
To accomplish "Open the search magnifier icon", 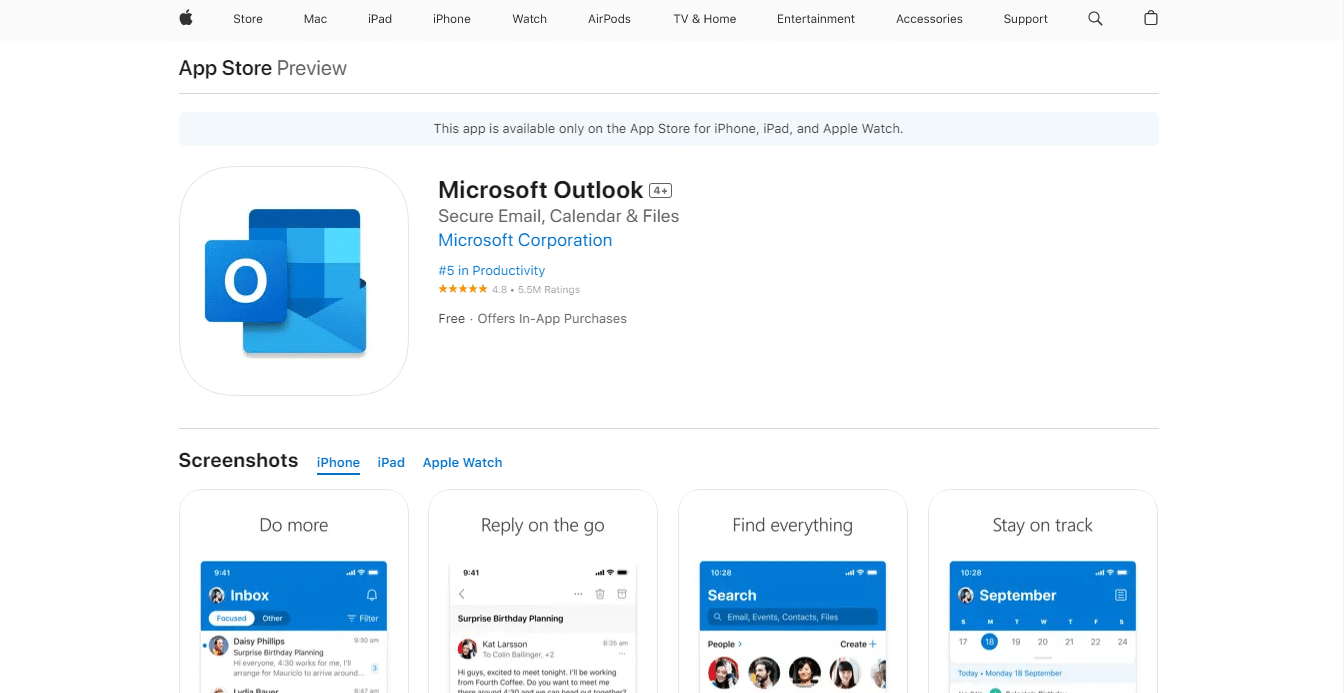I will tap(1095, 18).
